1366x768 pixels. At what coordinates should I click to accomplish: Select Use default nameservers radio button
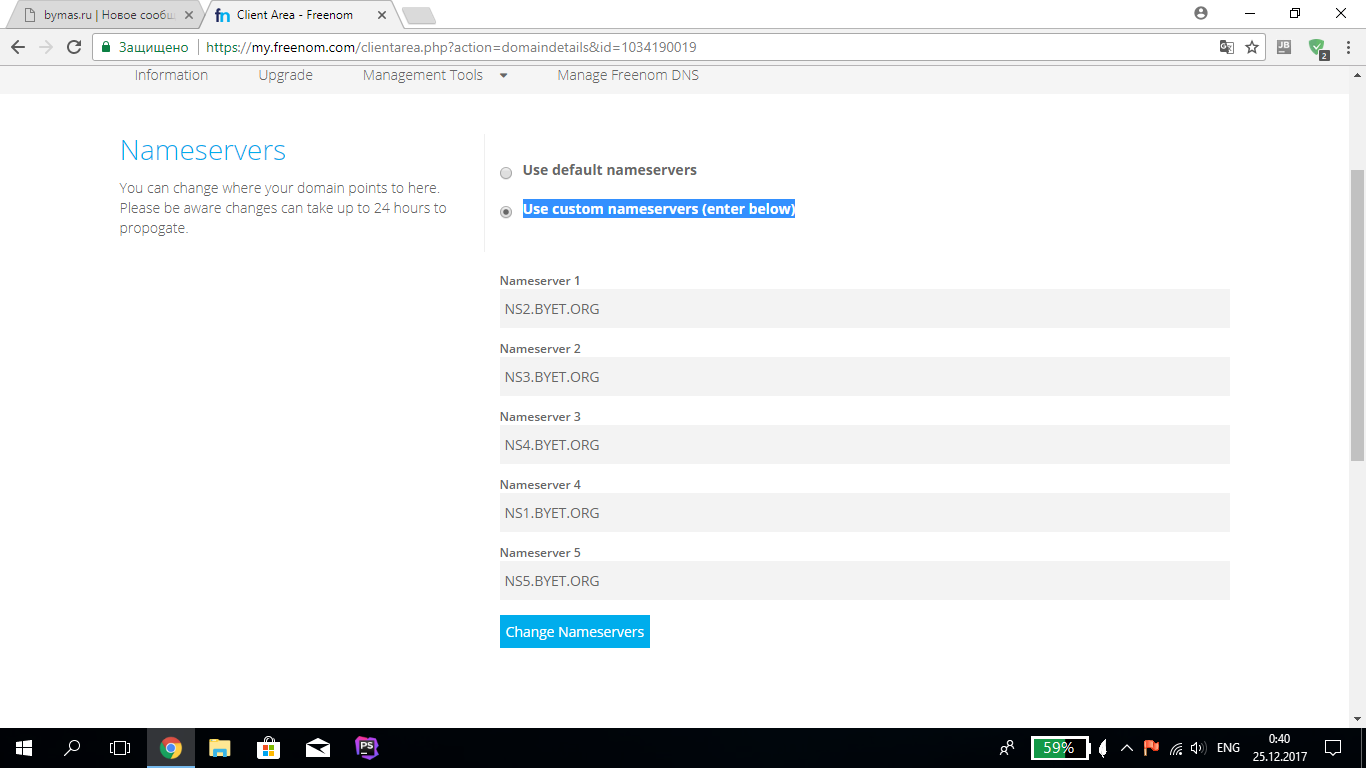[506, 173]
